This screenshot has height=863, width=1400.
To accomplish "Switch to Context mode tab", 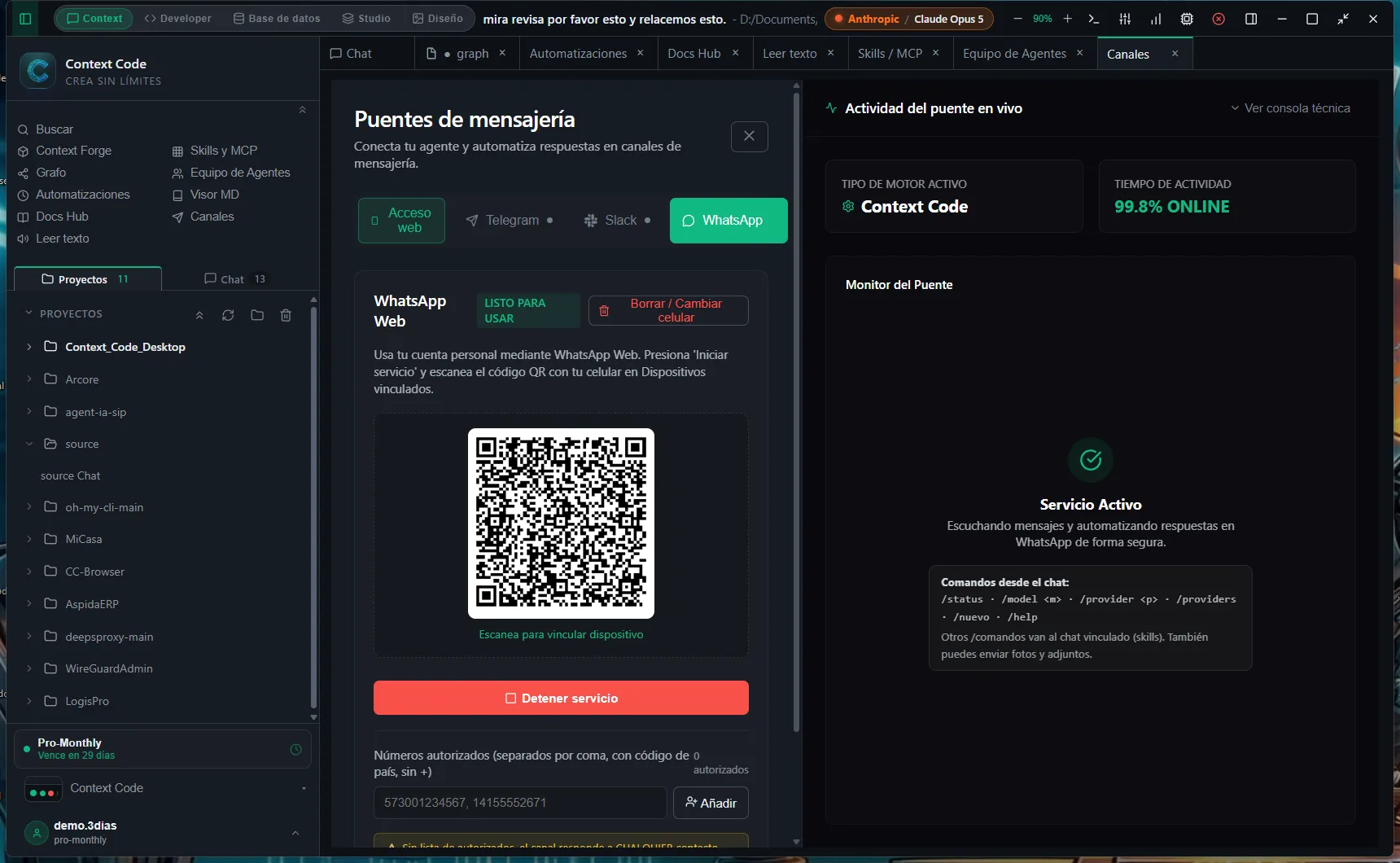I will [94, 19].
